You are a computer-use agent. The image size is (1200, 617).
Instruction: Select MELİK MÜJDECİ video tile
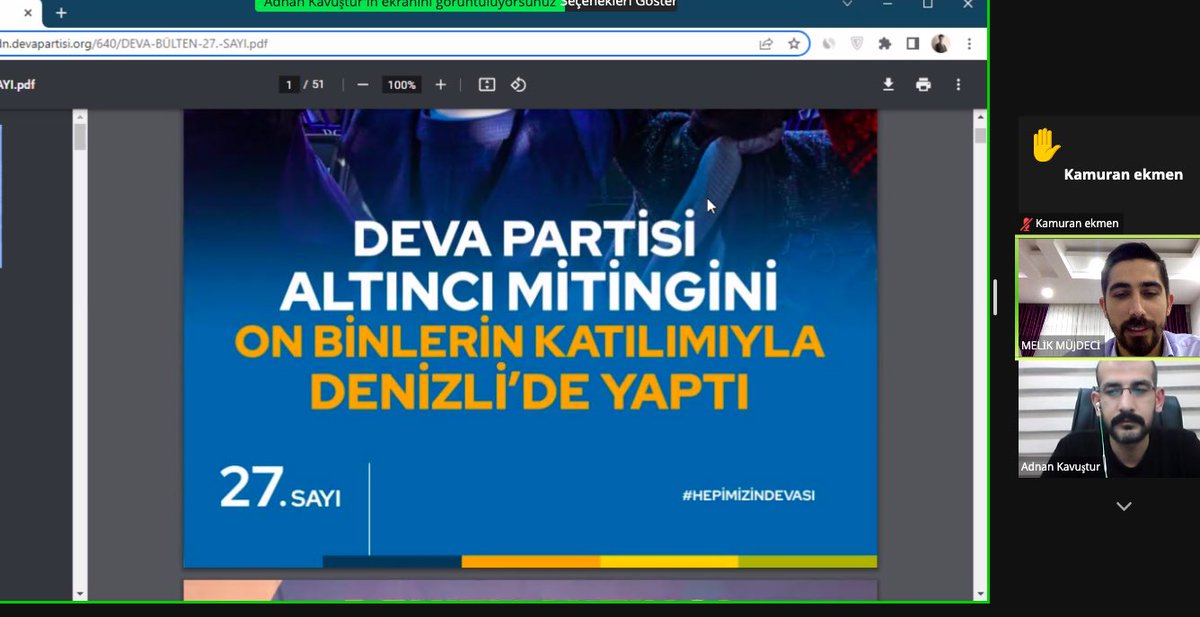point(1108,297)
